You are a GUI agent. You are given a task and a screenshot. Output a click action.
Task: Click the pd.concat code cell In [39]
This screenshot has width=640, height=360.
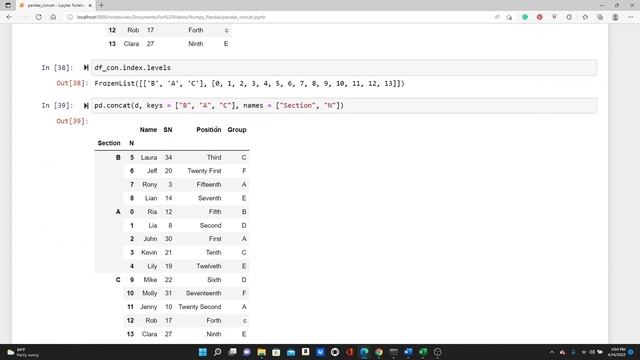(344, 106)
